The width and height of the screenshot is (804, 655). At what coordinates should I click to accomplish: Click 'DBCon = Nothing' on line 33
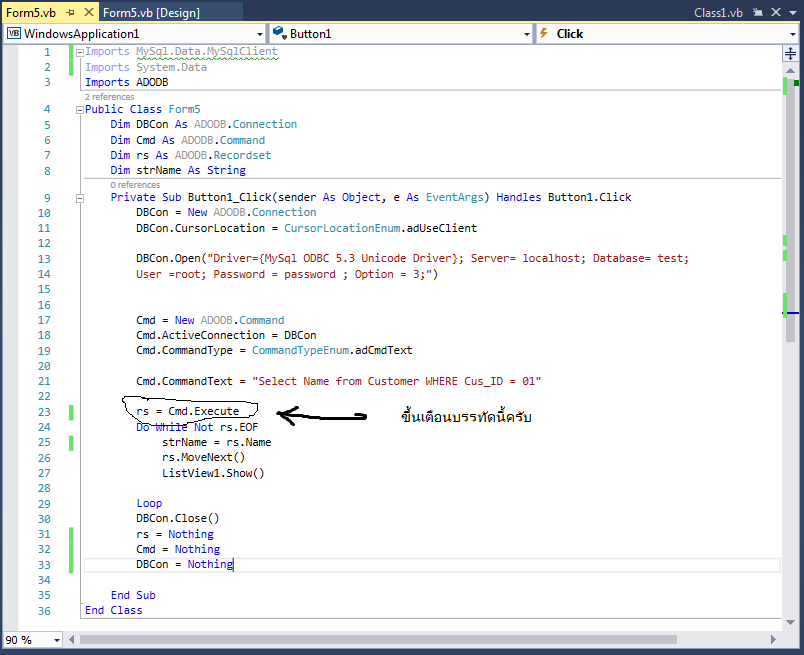point(185,564)
